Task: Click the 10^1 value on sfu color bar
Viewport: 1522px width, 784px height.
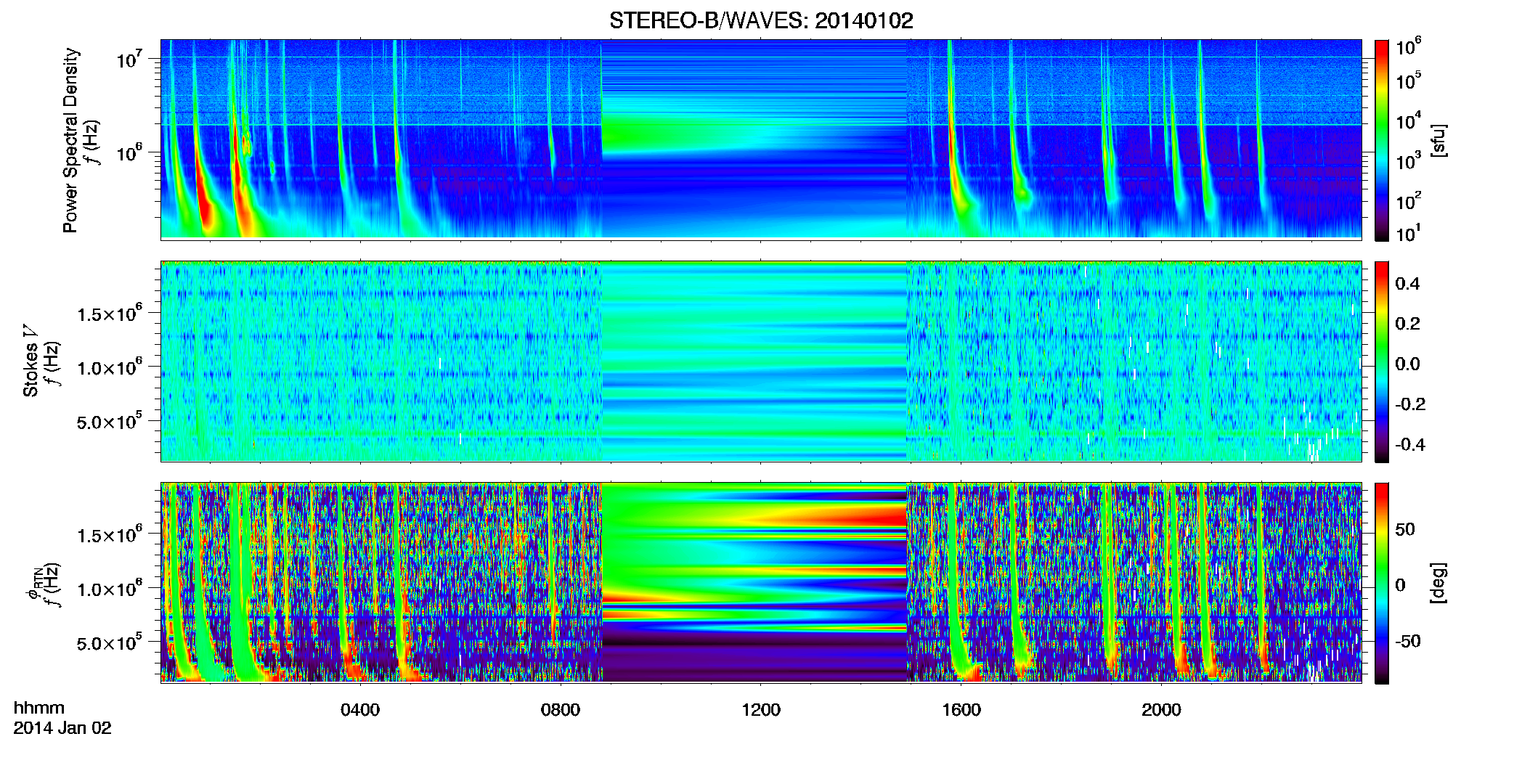Action: tap(1408, 234)
